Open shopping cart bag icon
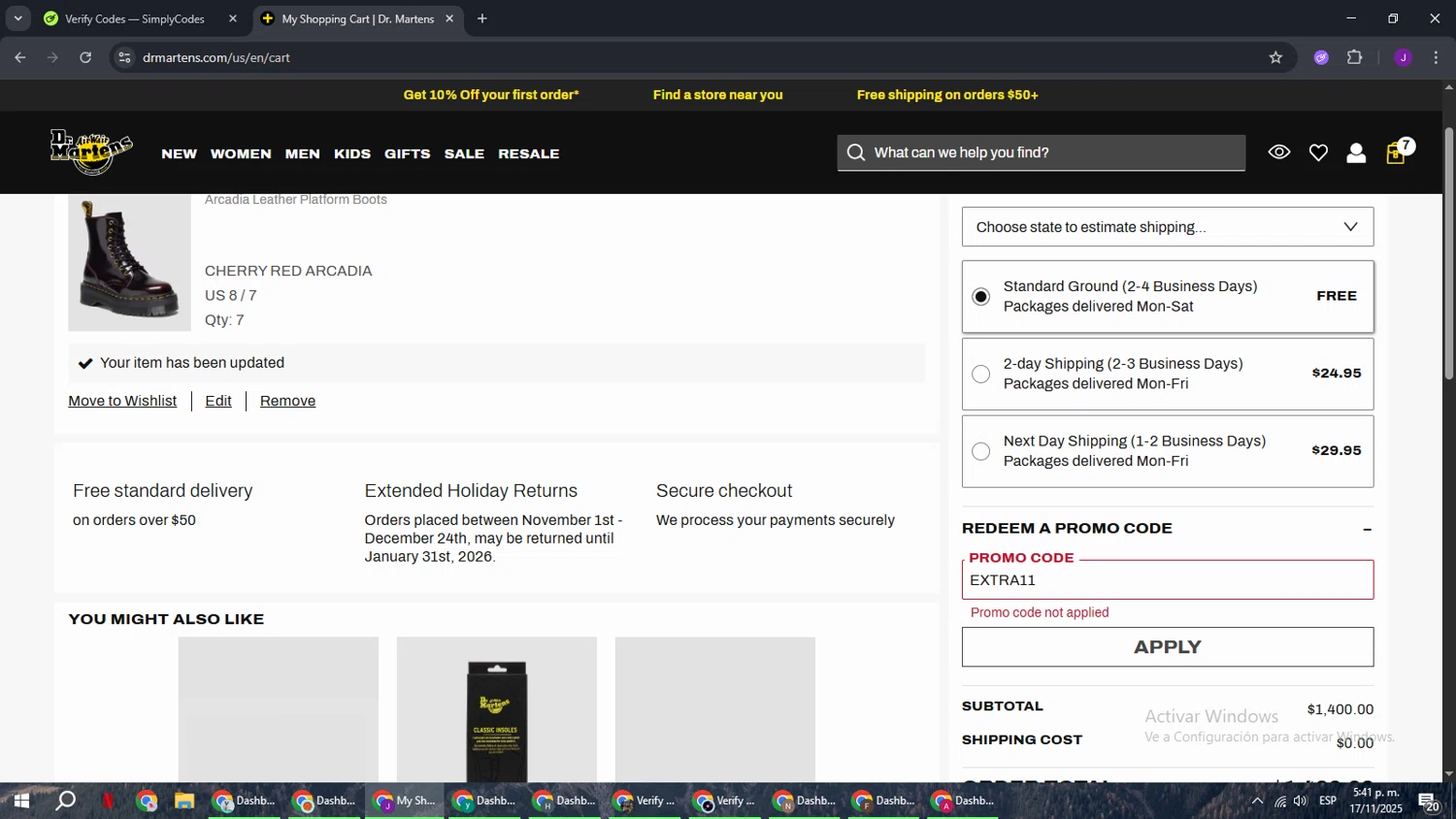 point(1396,152)
